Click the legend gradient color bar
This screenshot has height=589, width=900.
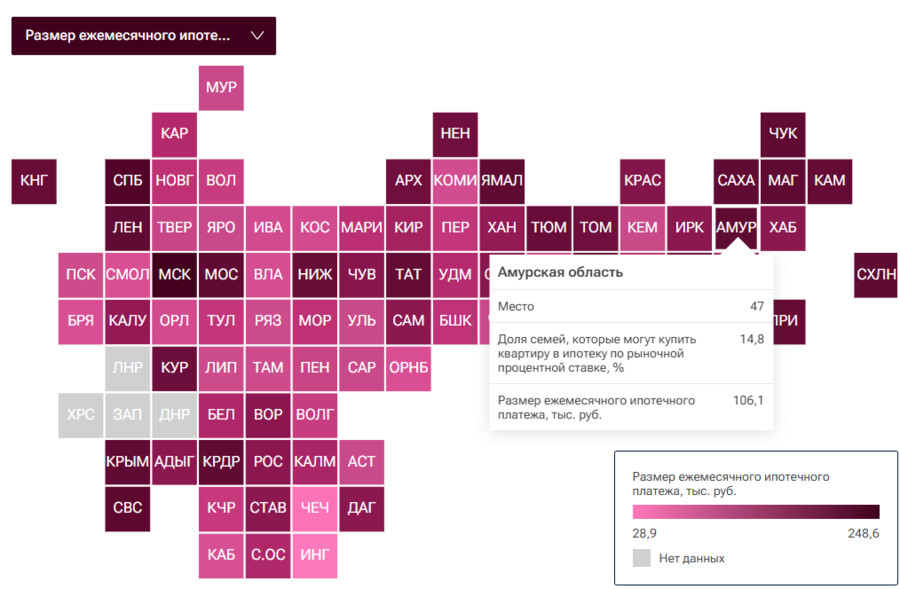click(x=756, y=511)
